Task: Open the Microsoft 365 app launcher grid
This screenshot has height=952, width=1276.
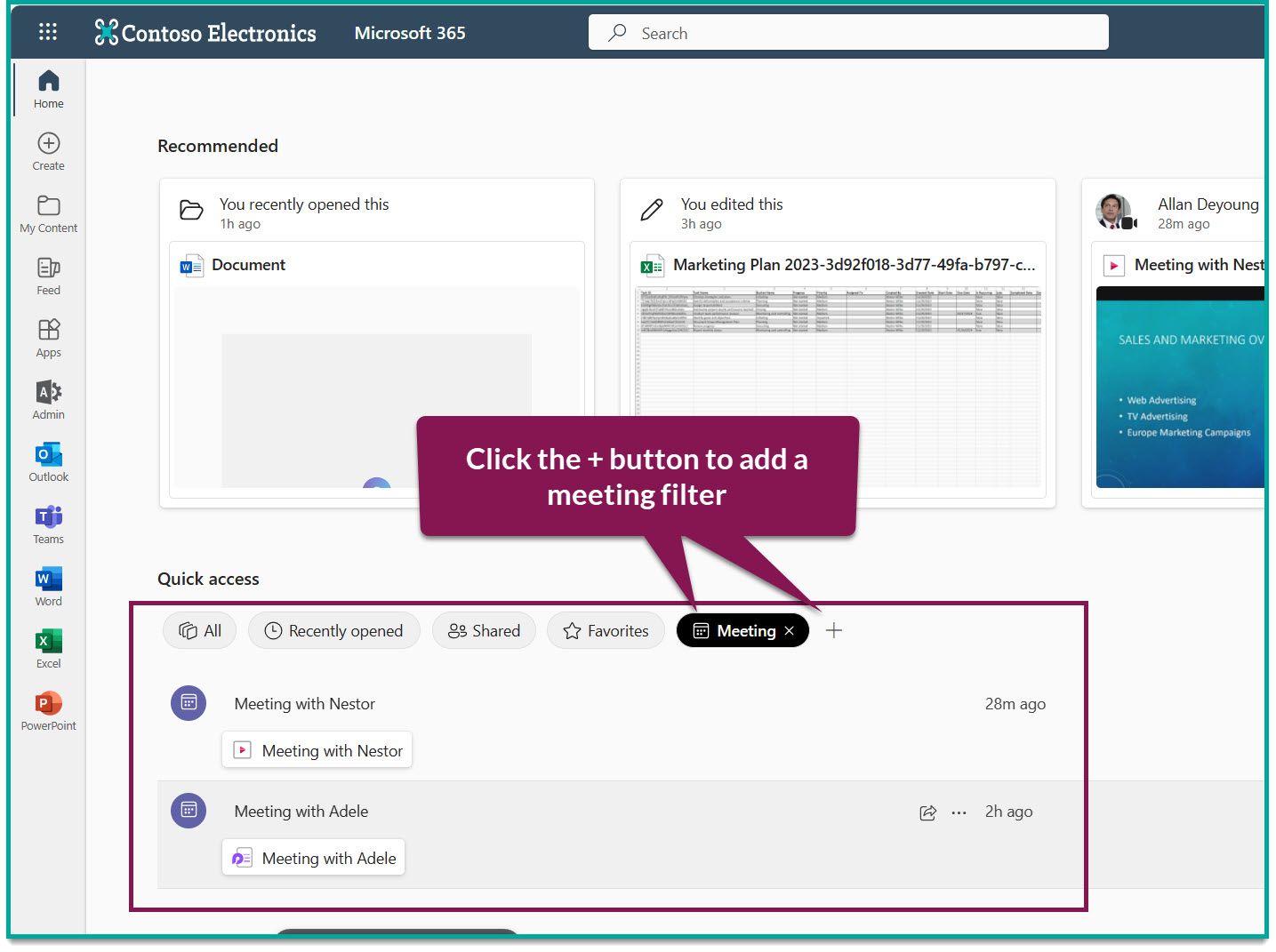Action: [47, 32]
